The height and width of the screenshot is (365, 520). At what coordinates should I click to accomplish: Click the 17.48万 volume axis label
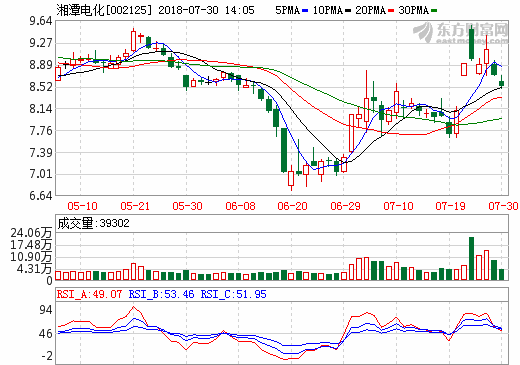[31, 245]
